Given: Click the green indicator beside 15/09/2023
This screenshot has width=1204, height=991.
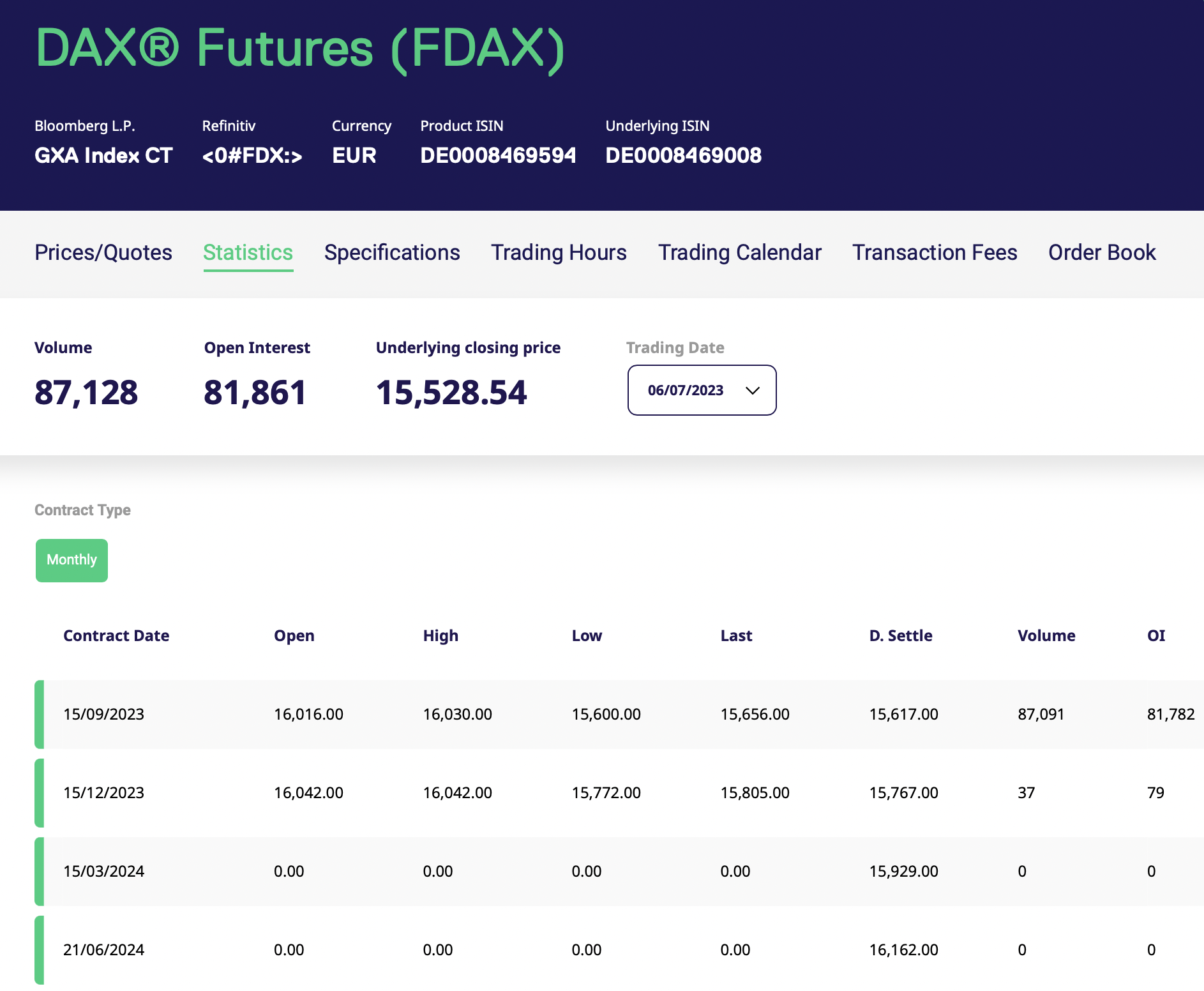Looking at the screenshot, I should tap(40, 715).
